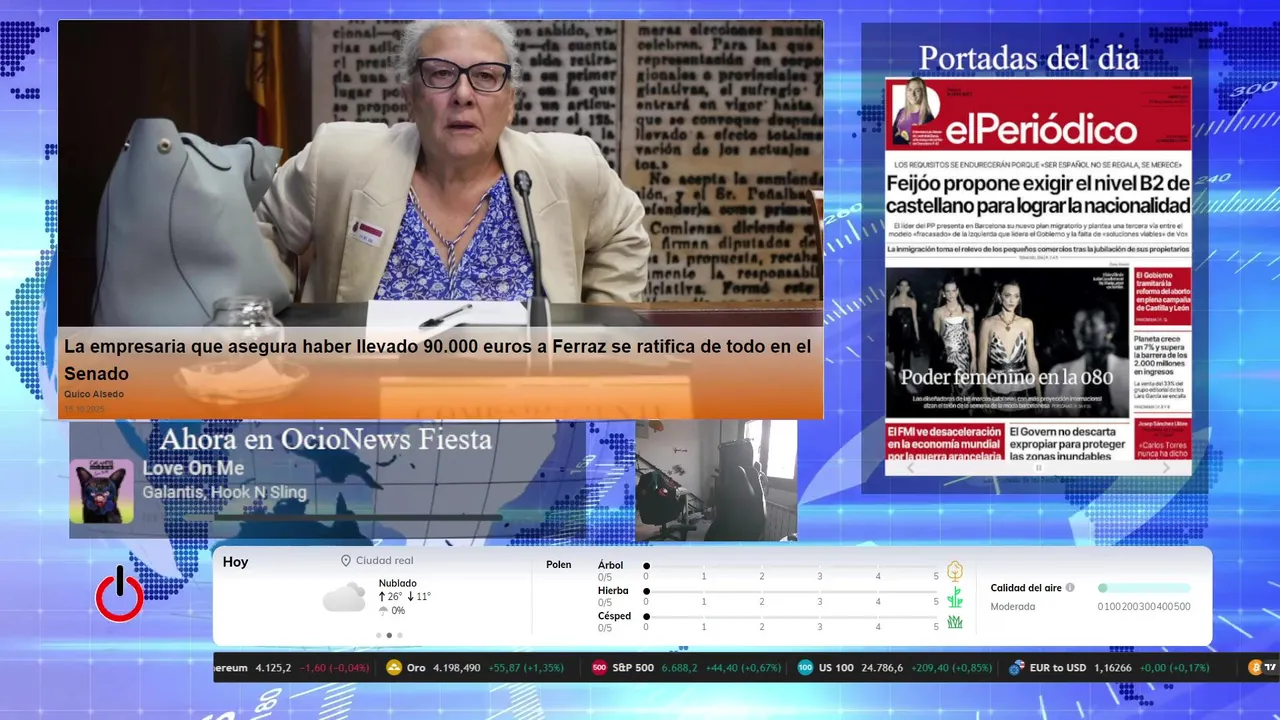Click the Nublado weather condition text

pos(398,583)
